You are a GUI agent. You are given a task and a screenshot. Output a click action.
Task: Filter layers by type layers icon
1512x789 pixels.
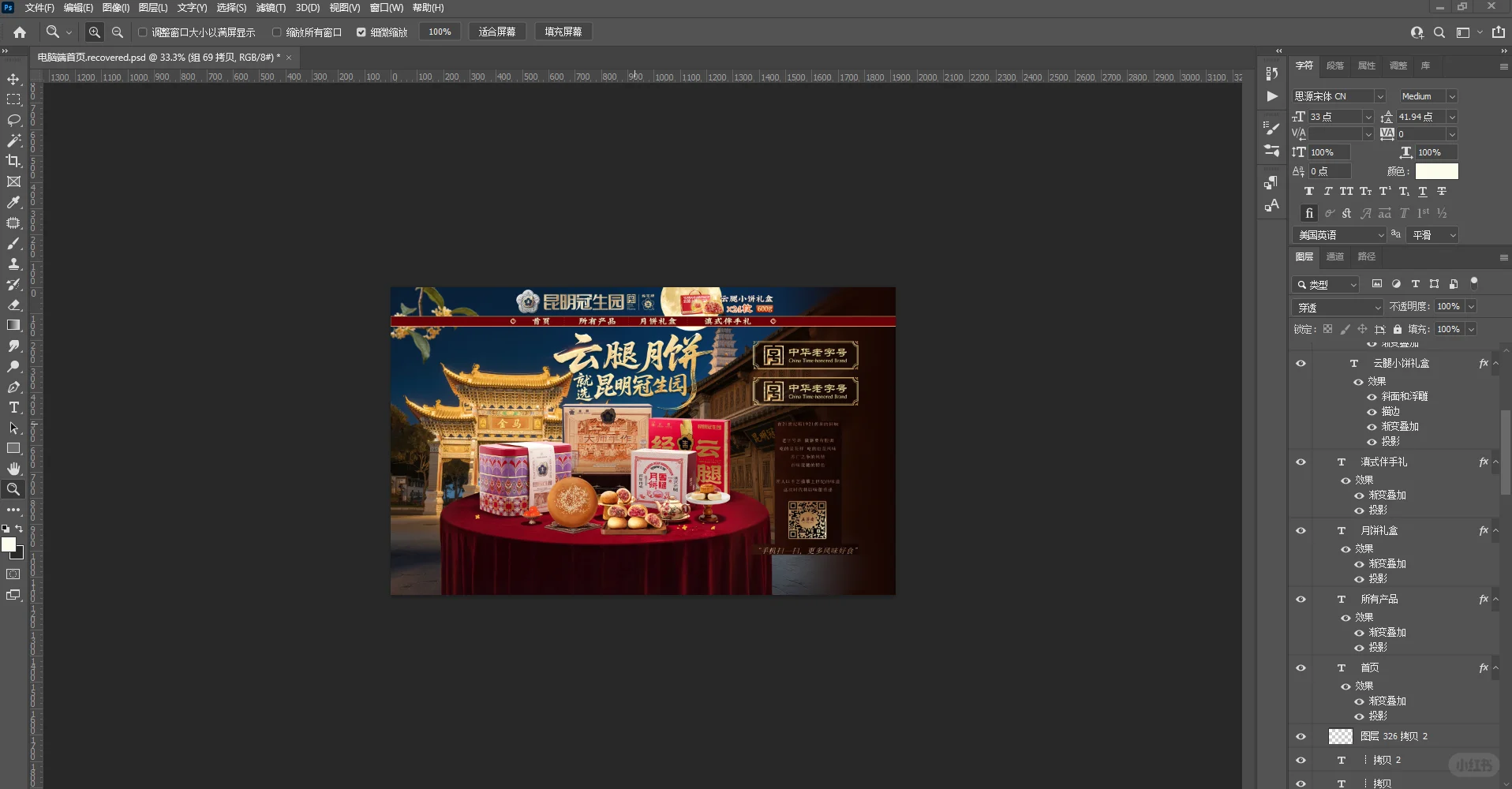point(1416,284)
